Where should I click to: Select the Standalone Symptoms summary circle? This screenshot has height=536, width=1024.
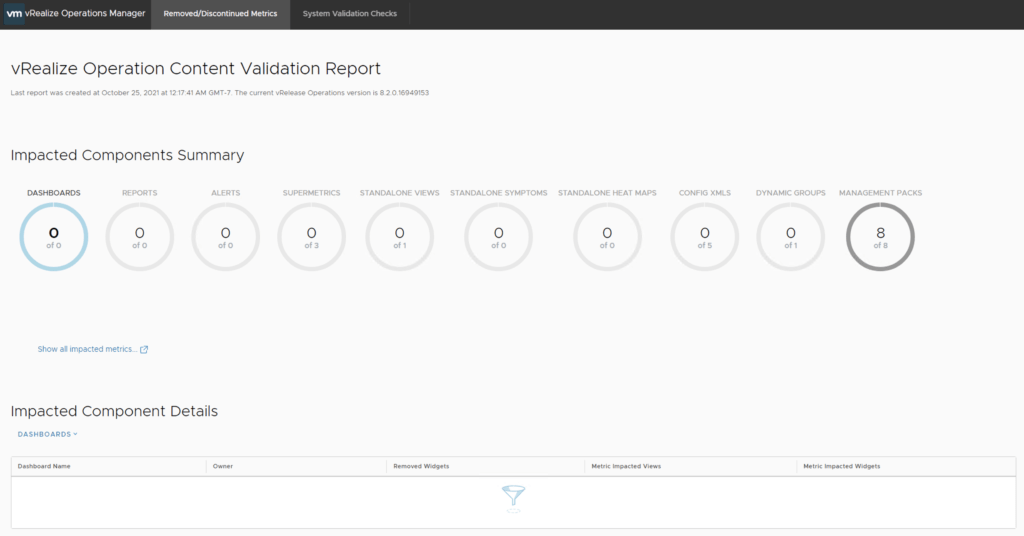click(498, 237)
